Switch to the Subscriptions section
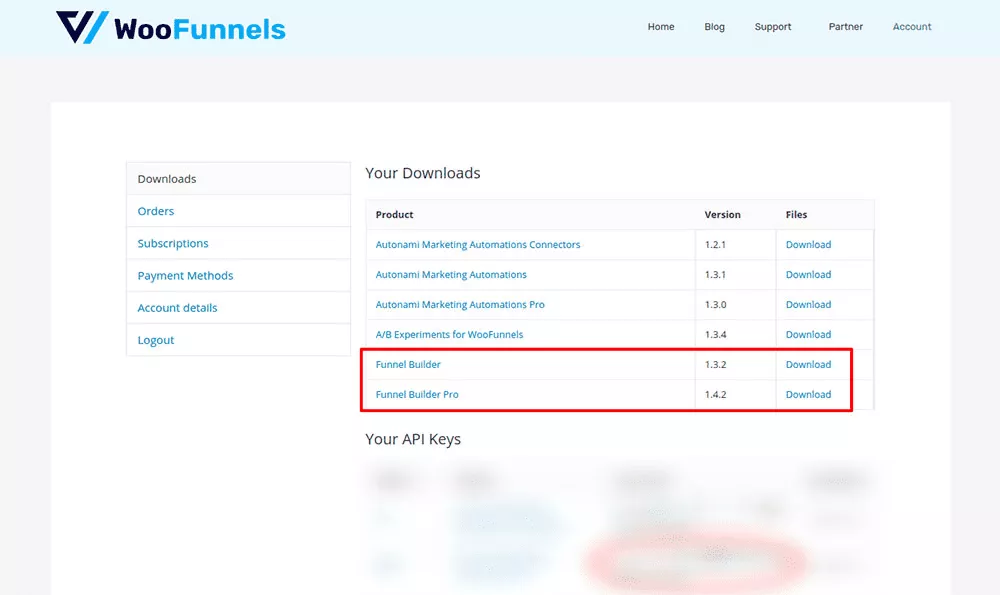The height and width of the screenshot is (595, 1000). pyautogui.click(x=173, y=243)
